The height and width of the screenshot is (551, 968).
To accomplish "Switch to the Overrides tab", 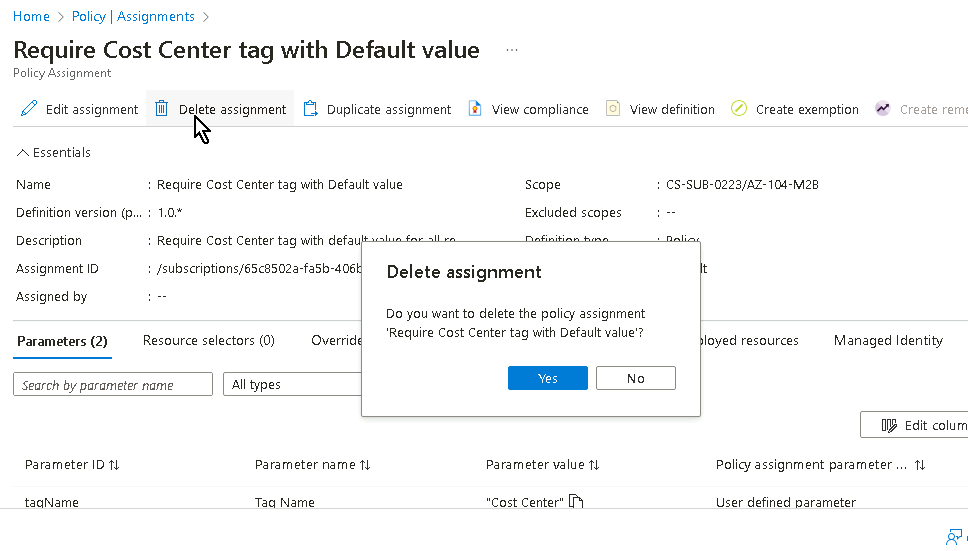I will [x=336, y=341].
